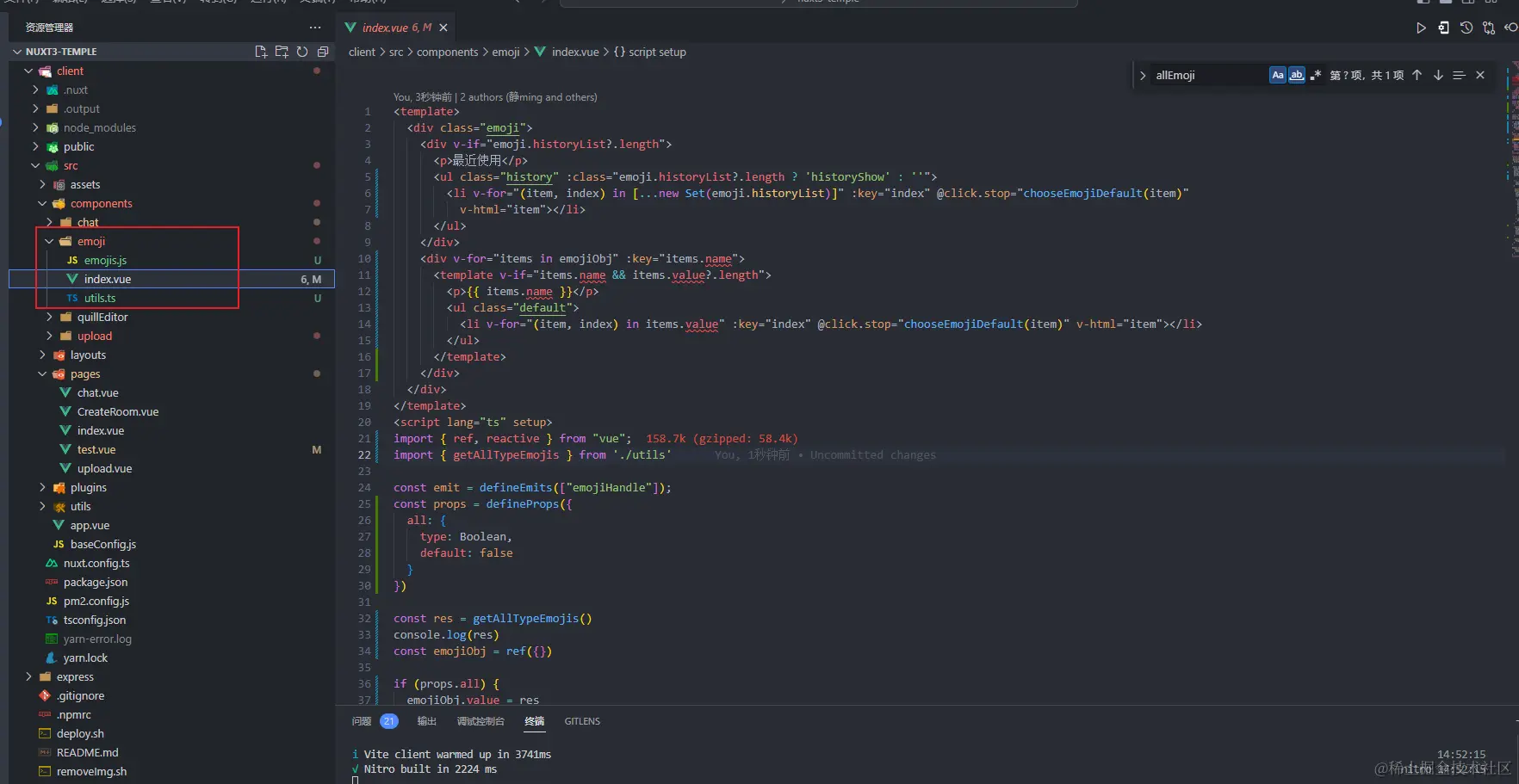Select the match case search option
The width and height of the screenshot is (1519, 784).
(x=1278, y=75)
